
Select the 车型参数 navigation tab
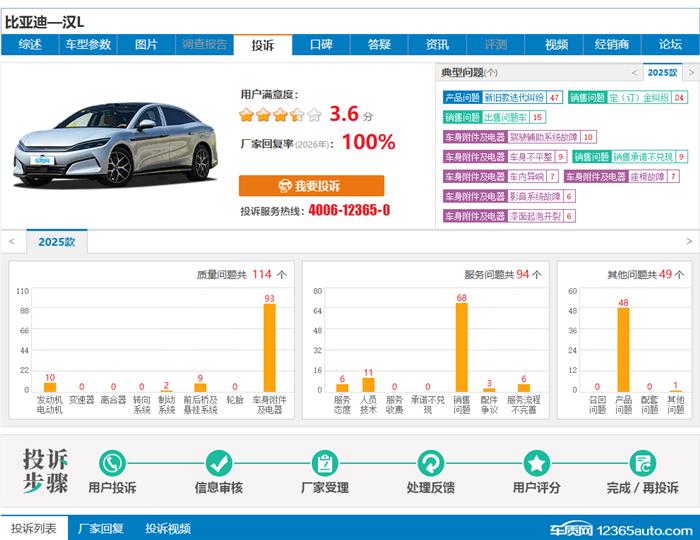[x=88, y=45]
